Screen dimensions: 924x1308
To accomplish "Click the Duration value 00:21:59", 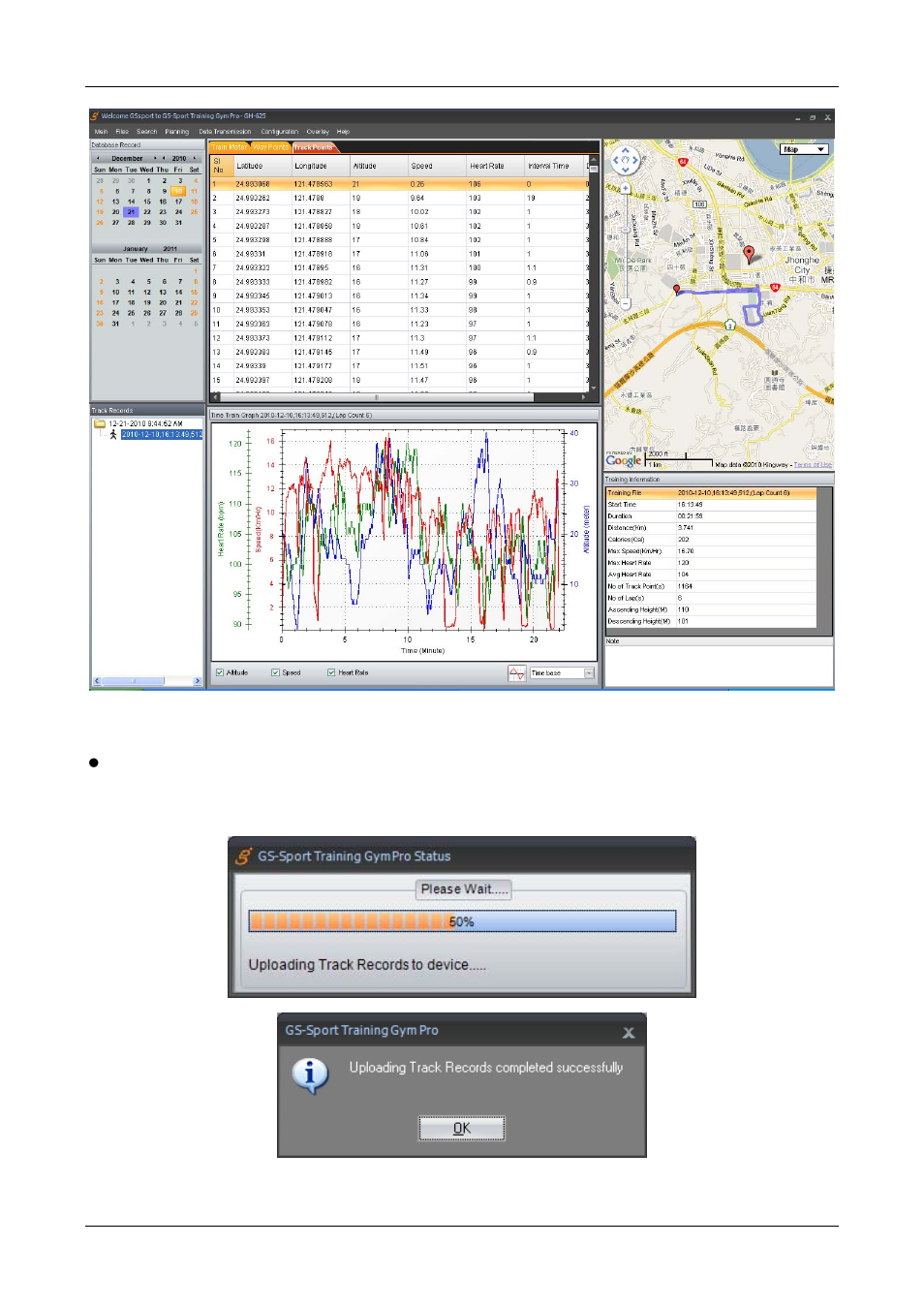I will 691,516.
